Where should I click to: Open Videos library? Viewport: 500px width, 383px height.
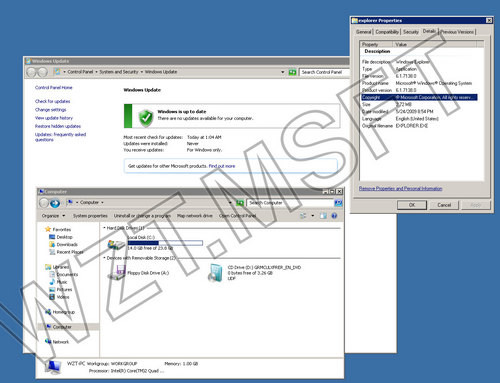click(x=59, y=297)
